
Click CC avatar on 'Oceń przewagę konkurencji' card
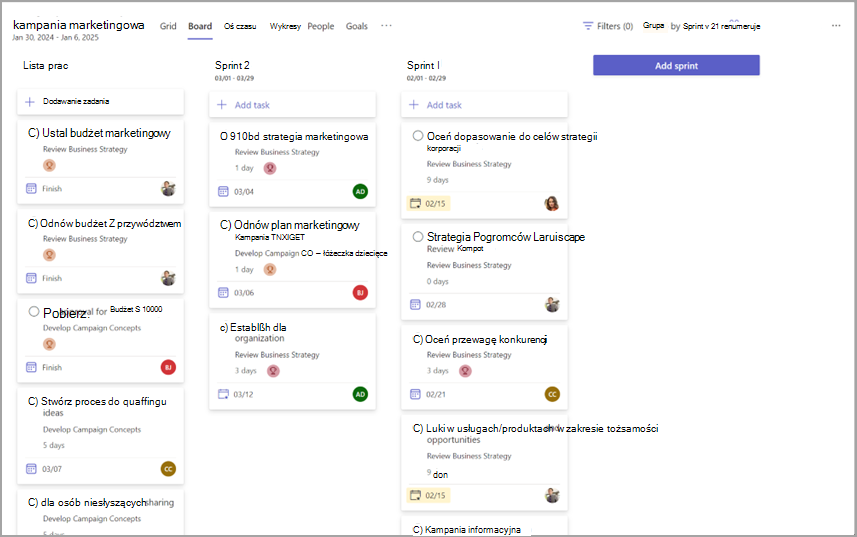coord(552,394)
